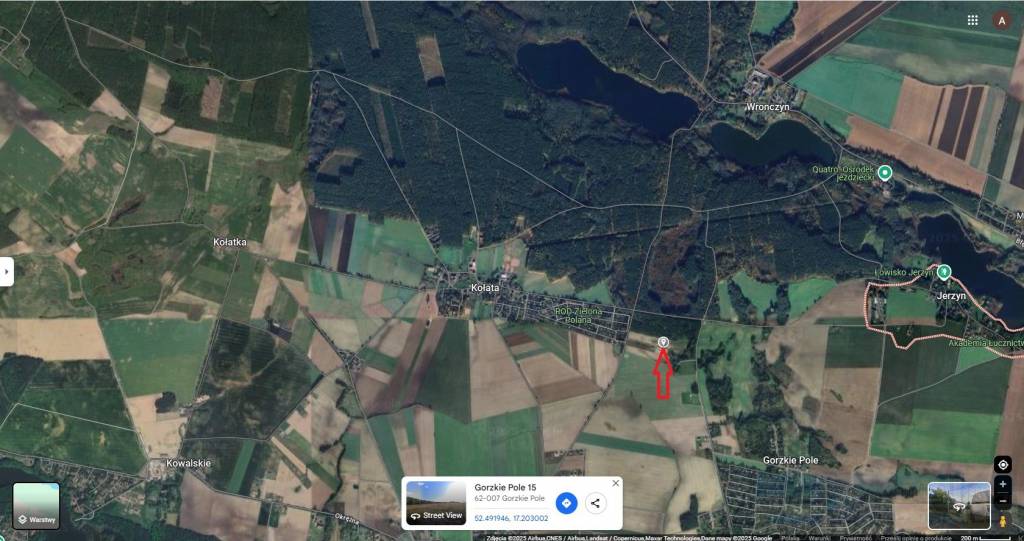Open the Google apps grid

tap(972, 20)
